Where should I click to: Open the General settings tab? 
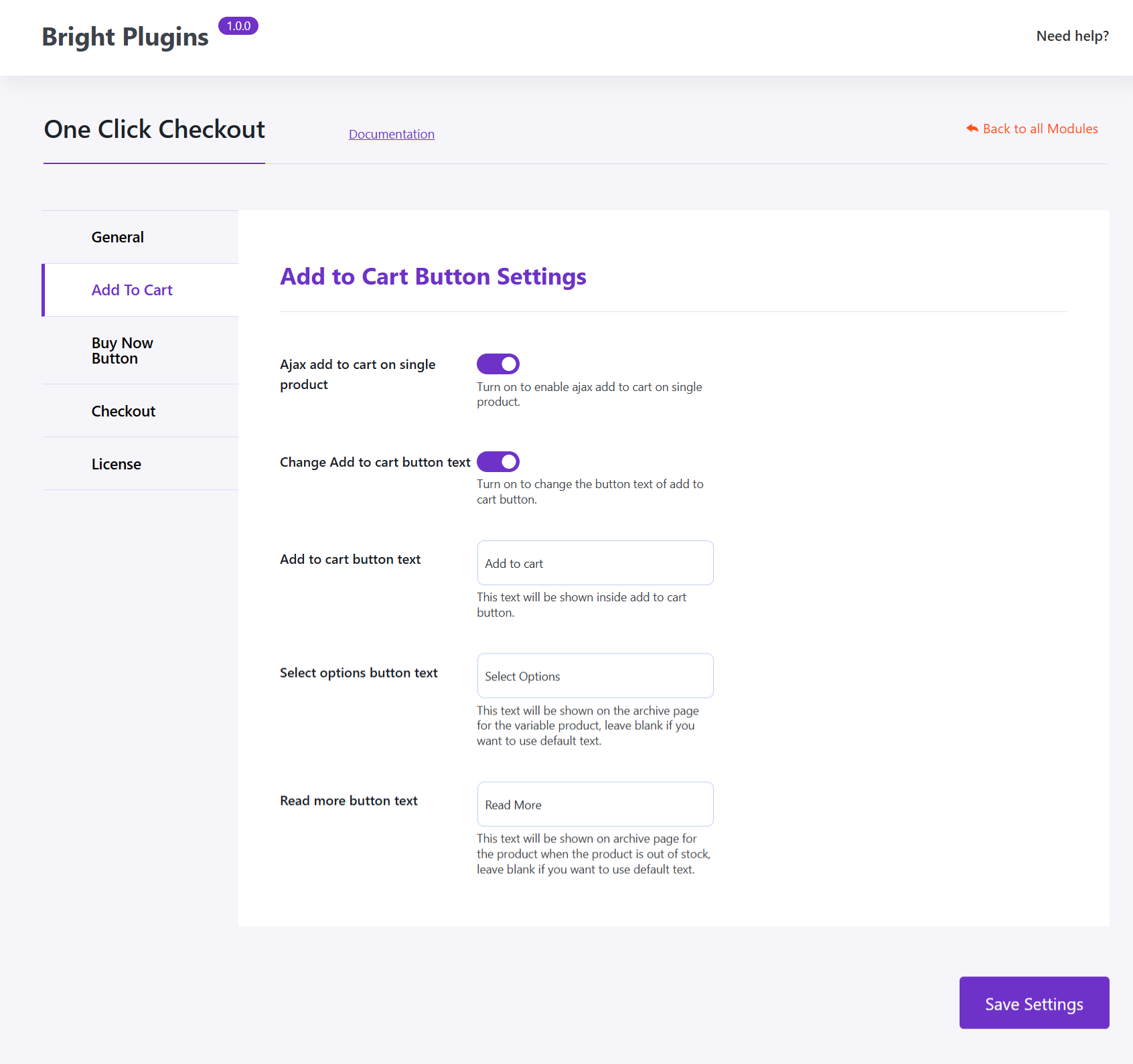click(x=140, y=237)
